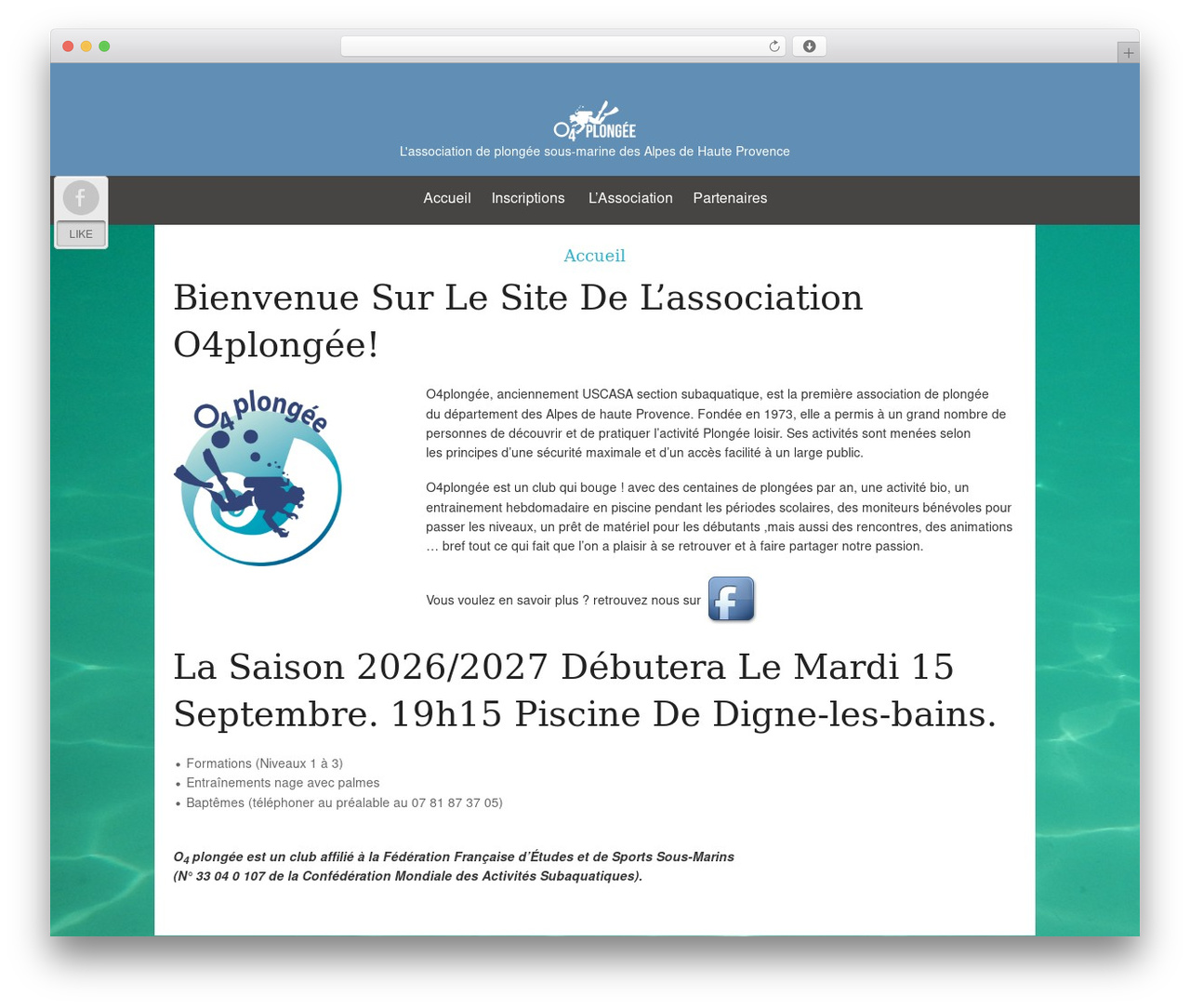Open the L'Association menu item
Image resolution: width=1190 pixels, height=1008 pixels.
pyautogui.click(x=630, y=198)
